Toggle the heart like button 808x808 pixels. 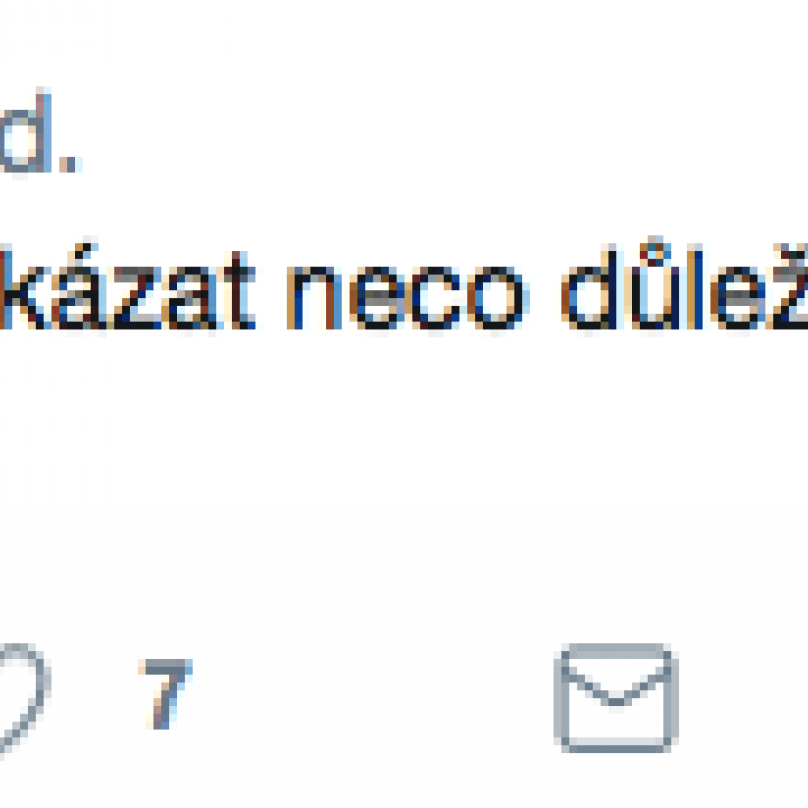[x=23, y=698]
